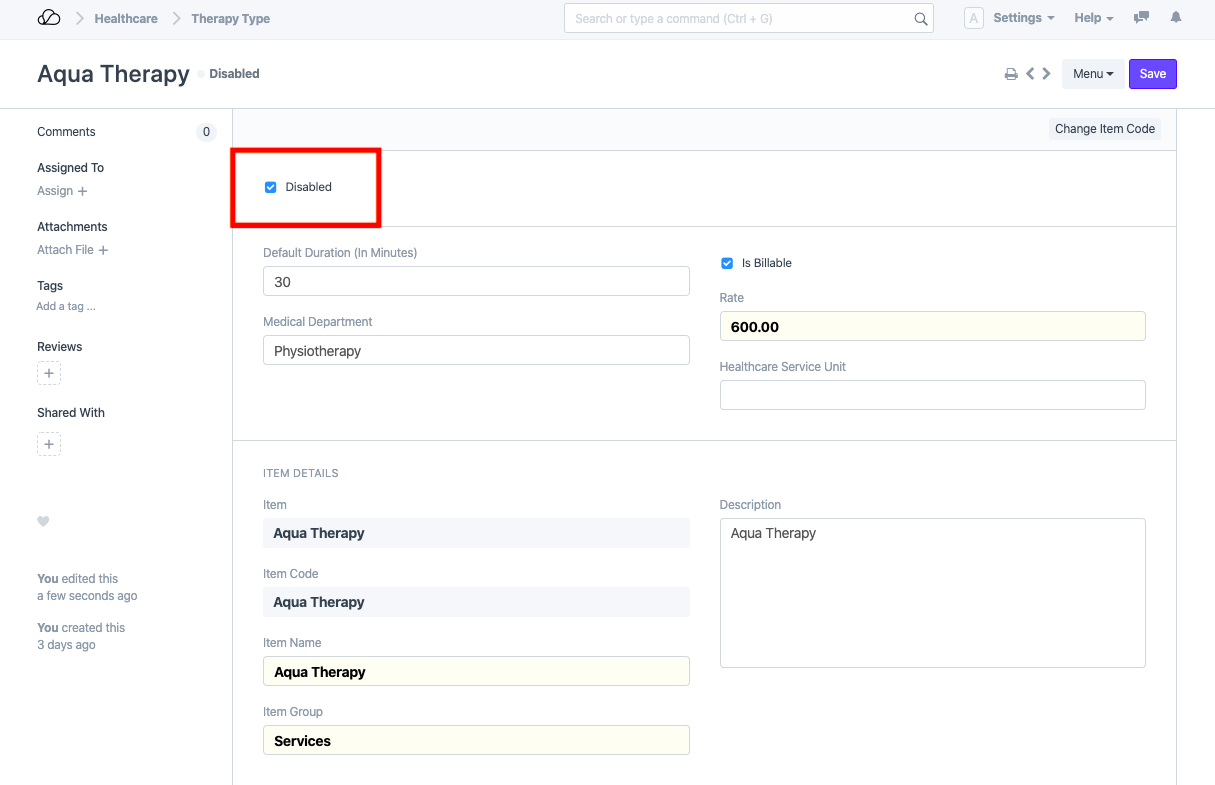
Task: Click the cloud home logo icon
Action: (x=49, y=18)
